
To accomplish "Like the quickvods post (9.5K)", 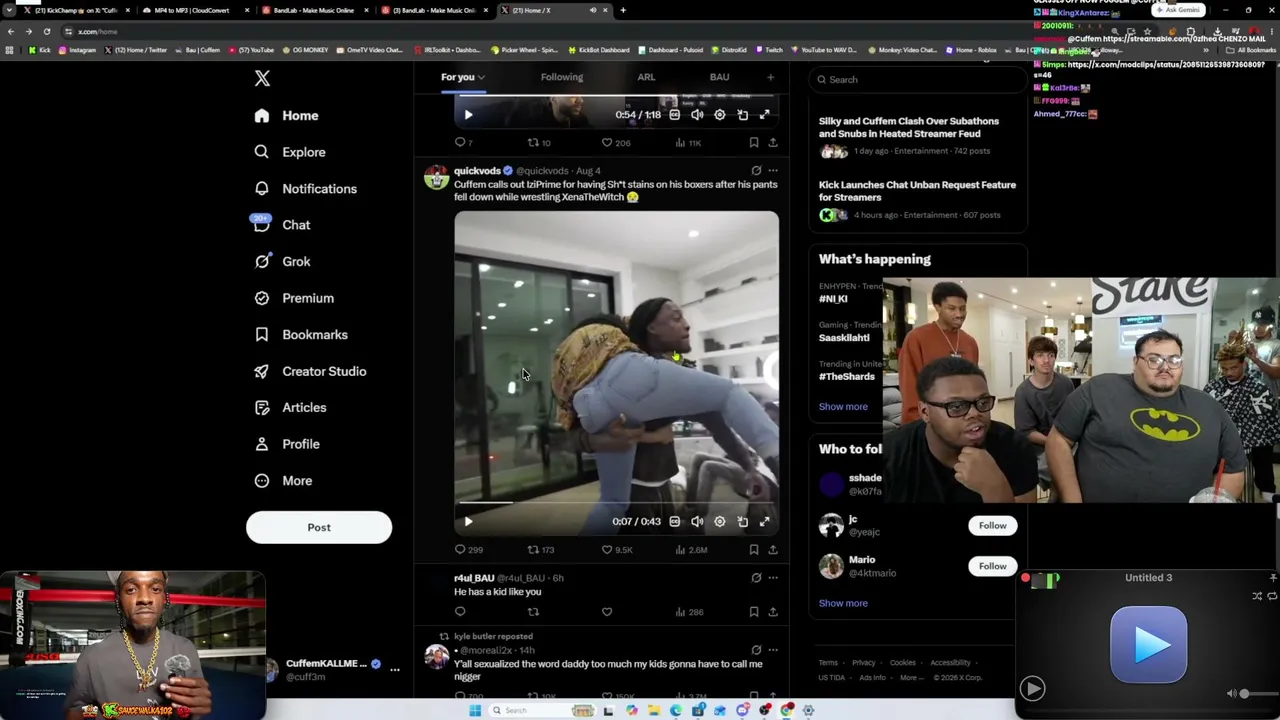I will click(x=616, y=549).
